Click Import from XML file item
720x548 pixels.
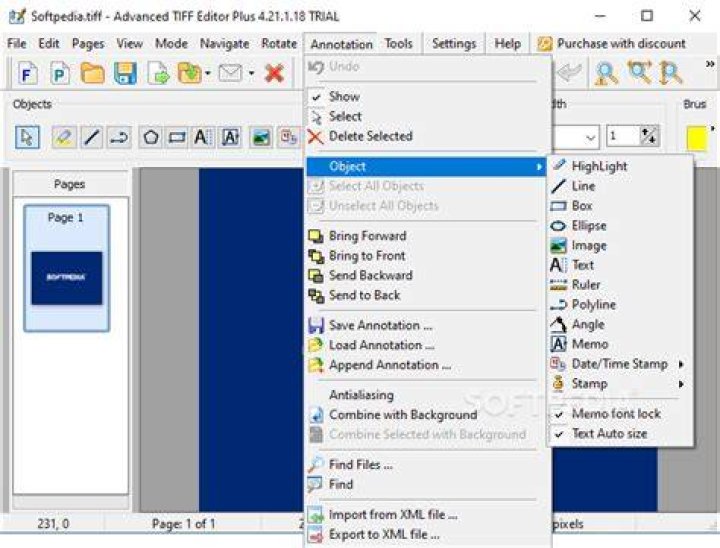tap(428, 514)
